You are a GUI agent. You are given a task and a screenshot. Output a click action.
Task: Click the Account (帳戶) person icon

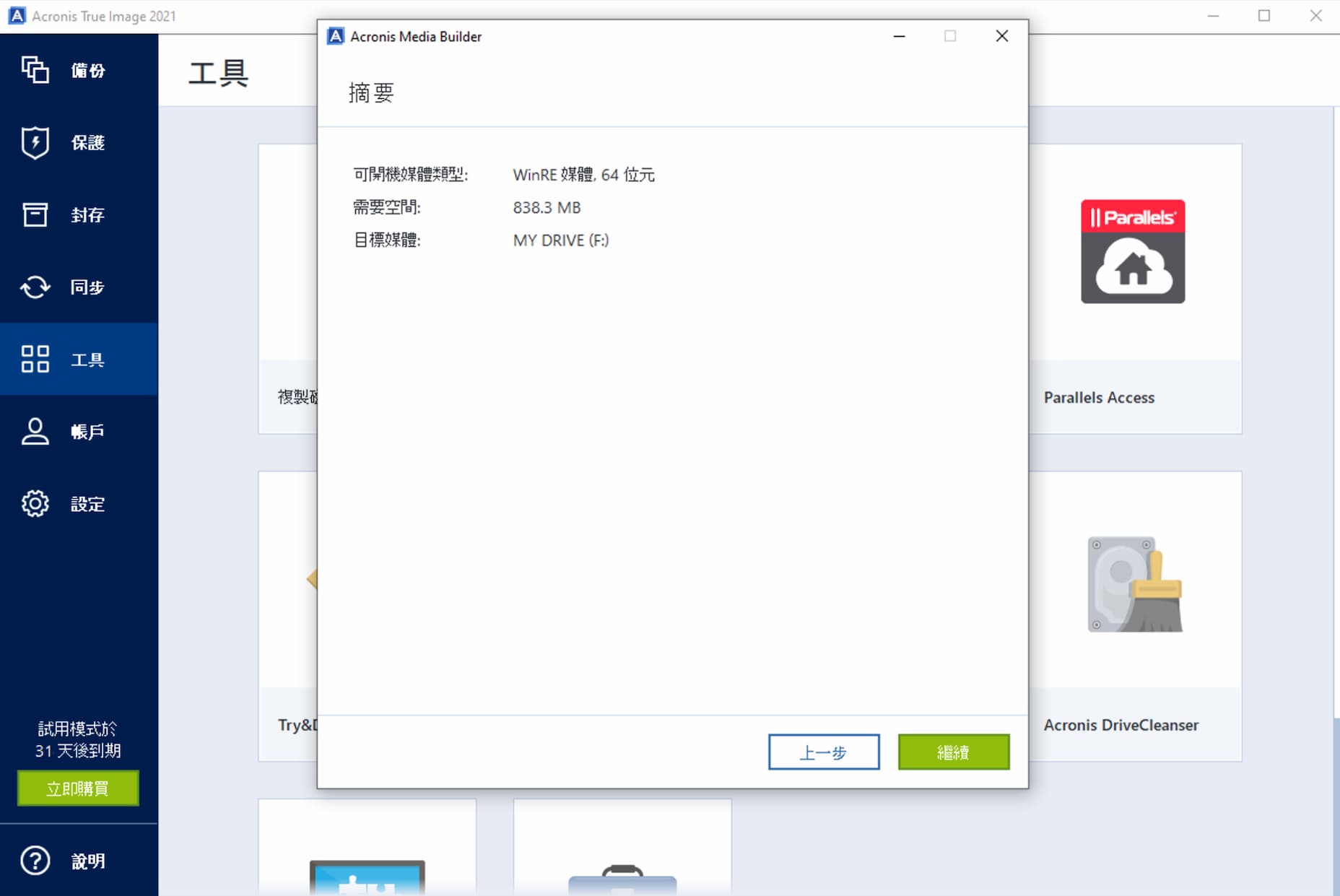pyautogui.click(x=35, y=431)
